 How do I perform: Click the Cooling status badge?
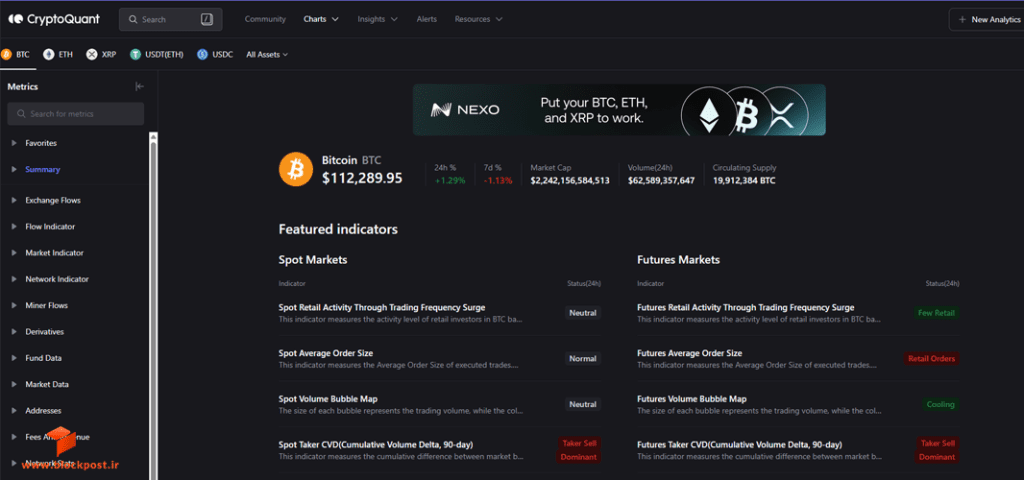940,404
